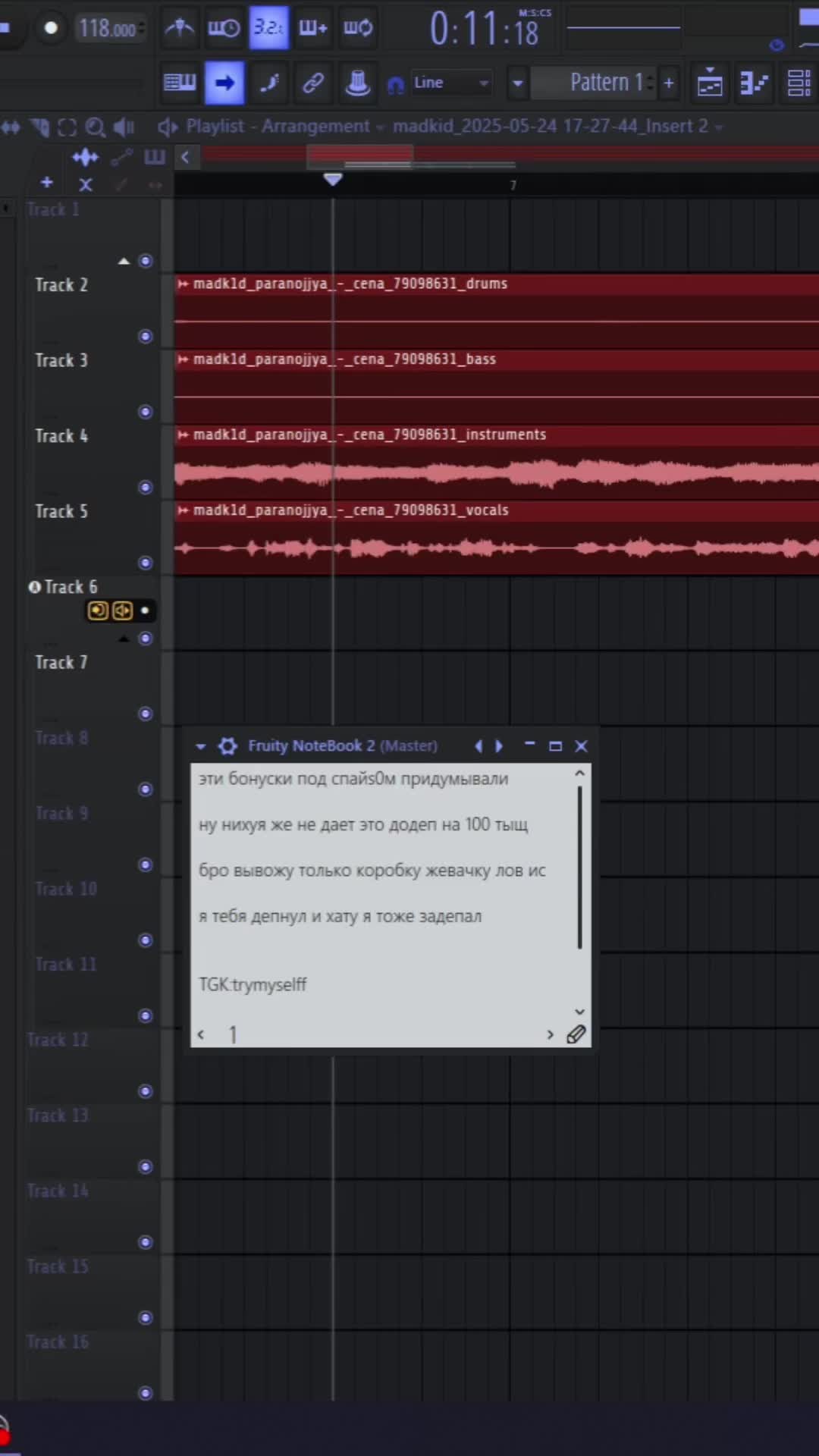Click bar 7 on the timeline ruler
The height and width of the screenshot is (1456, 819).
coord(513,185)
